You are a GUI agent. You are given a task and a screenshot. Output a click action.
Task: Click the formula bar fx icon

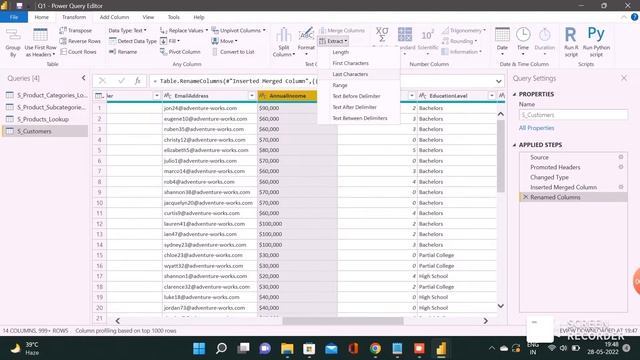coord(138,81)
